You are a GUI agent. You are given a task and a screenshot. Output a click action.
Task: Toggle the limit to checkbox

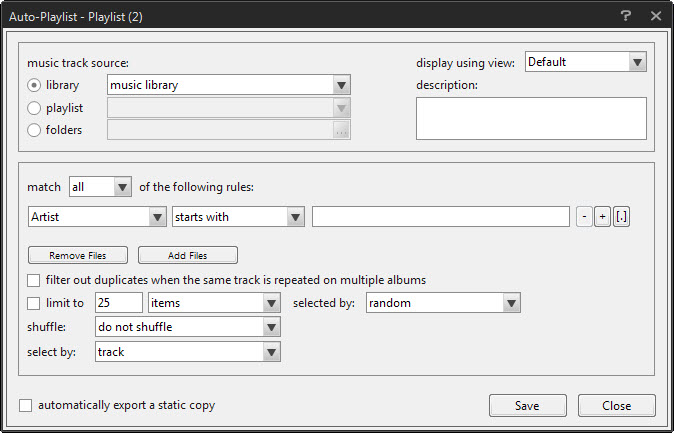click(x=34, y=303)
